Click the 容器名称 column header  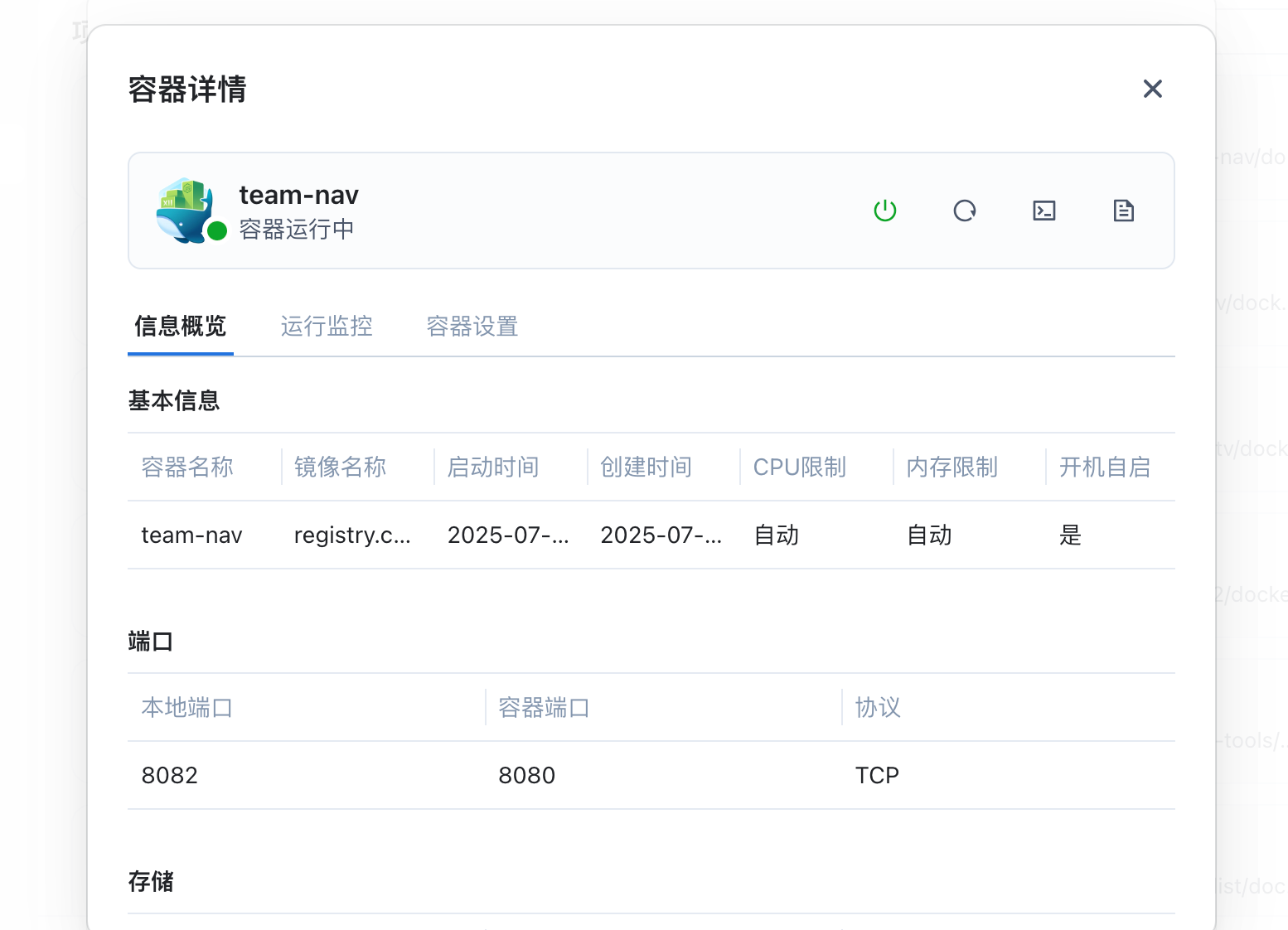[x=187, y=467]
